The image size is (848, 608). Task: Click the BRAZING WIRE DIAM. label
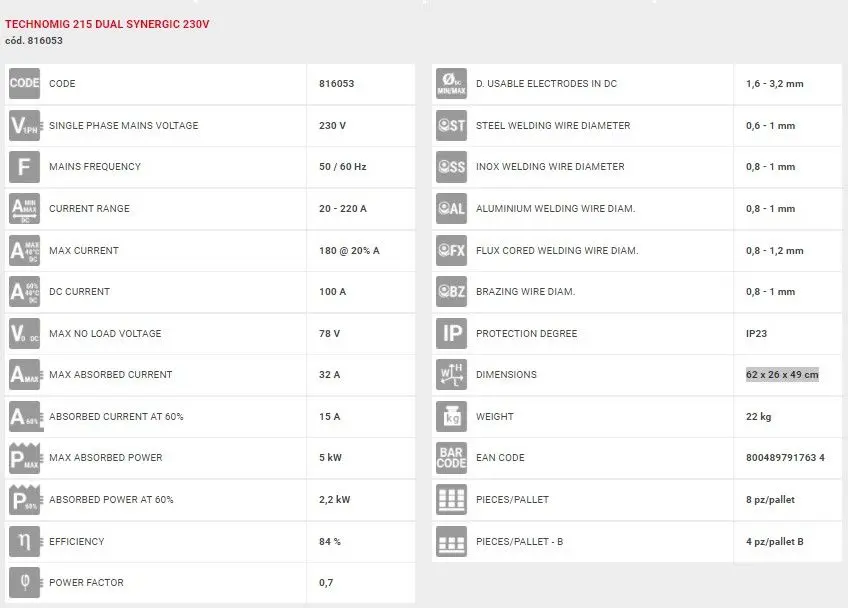coord(525,292)
